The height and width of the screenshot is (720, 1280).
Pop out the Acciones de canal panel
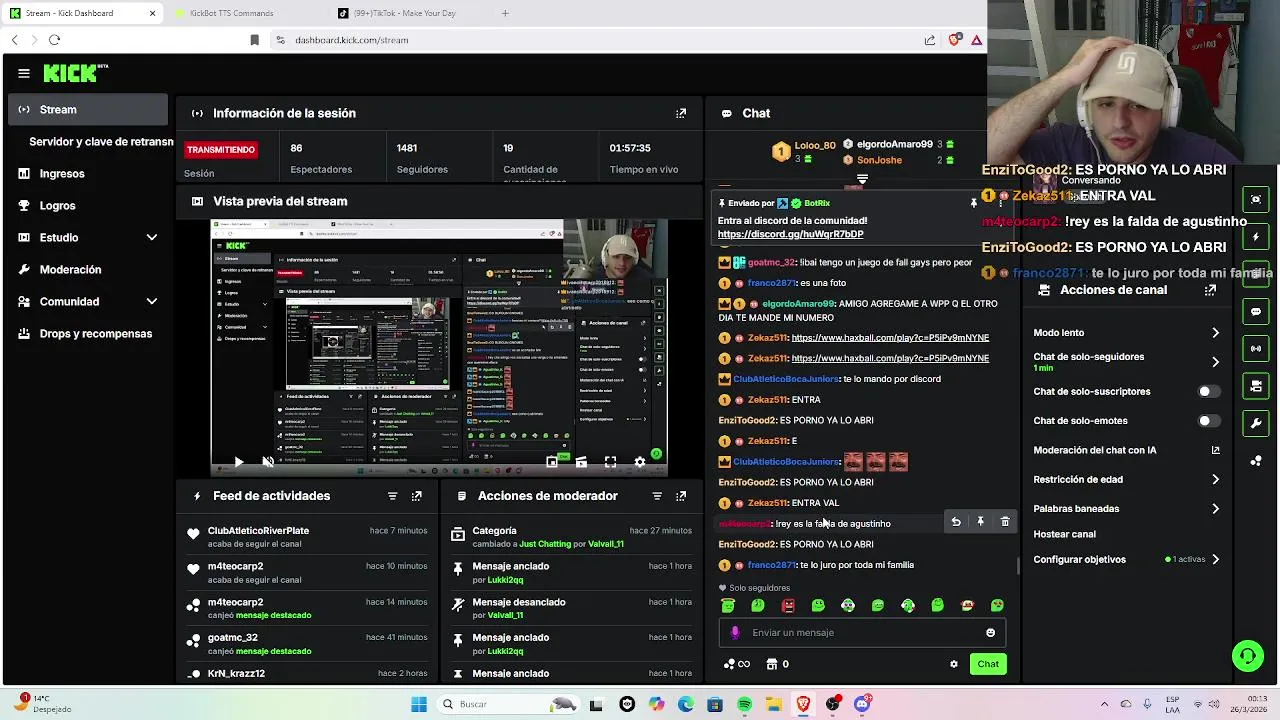click(x=1210, y=290)
